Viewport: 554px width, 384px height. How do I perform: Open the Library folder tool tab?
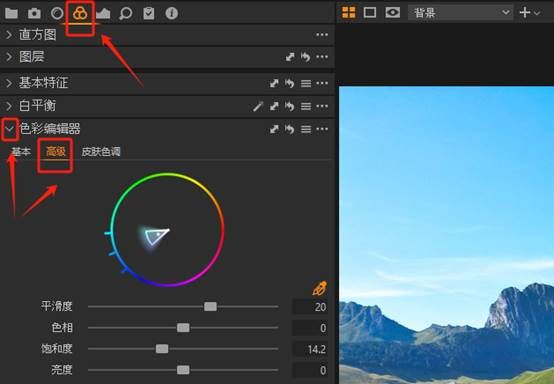click(12, 13)
